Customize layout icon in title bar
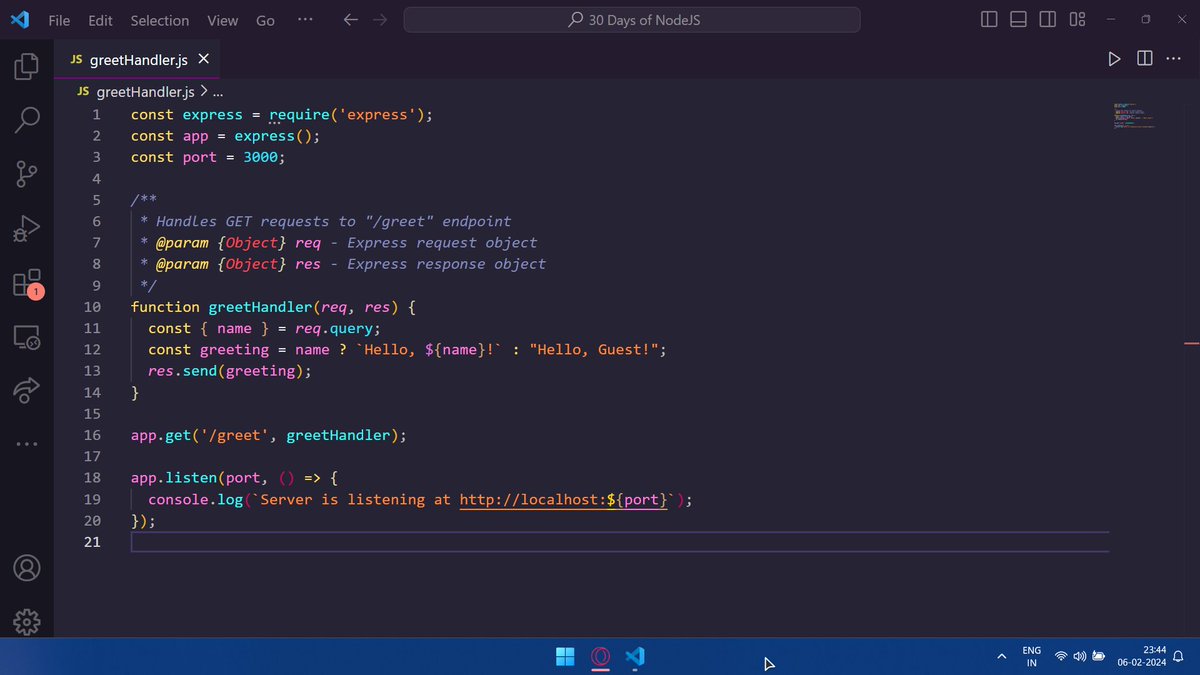 coord(1077,20)
